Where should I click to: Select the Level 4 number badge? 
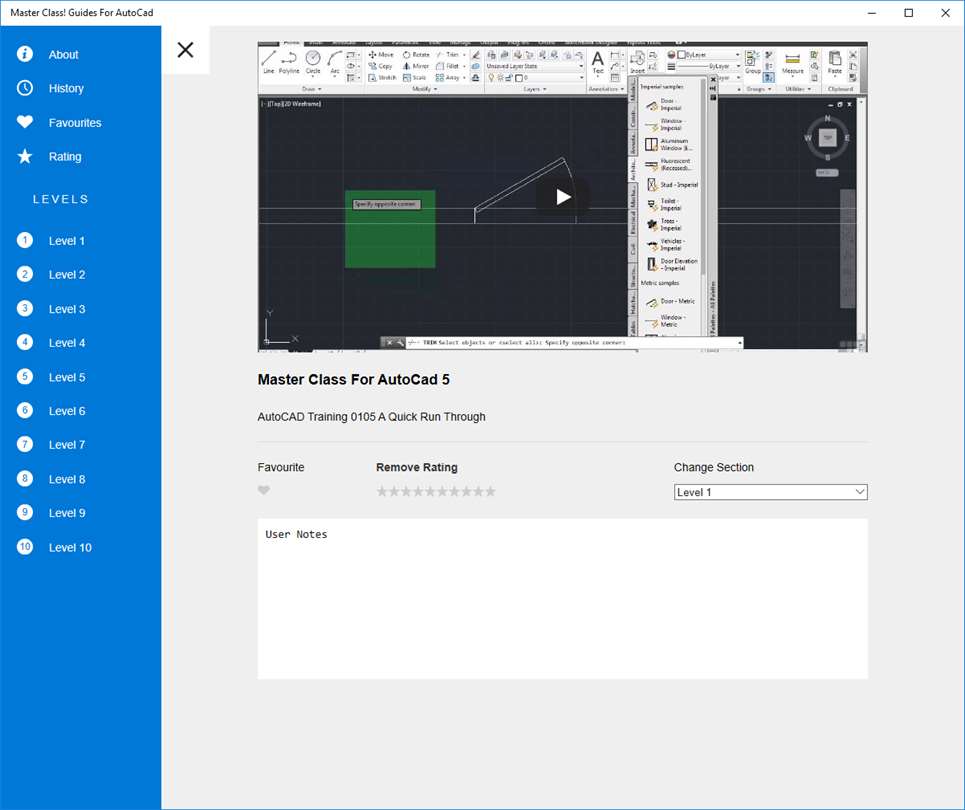coord(25,342)
